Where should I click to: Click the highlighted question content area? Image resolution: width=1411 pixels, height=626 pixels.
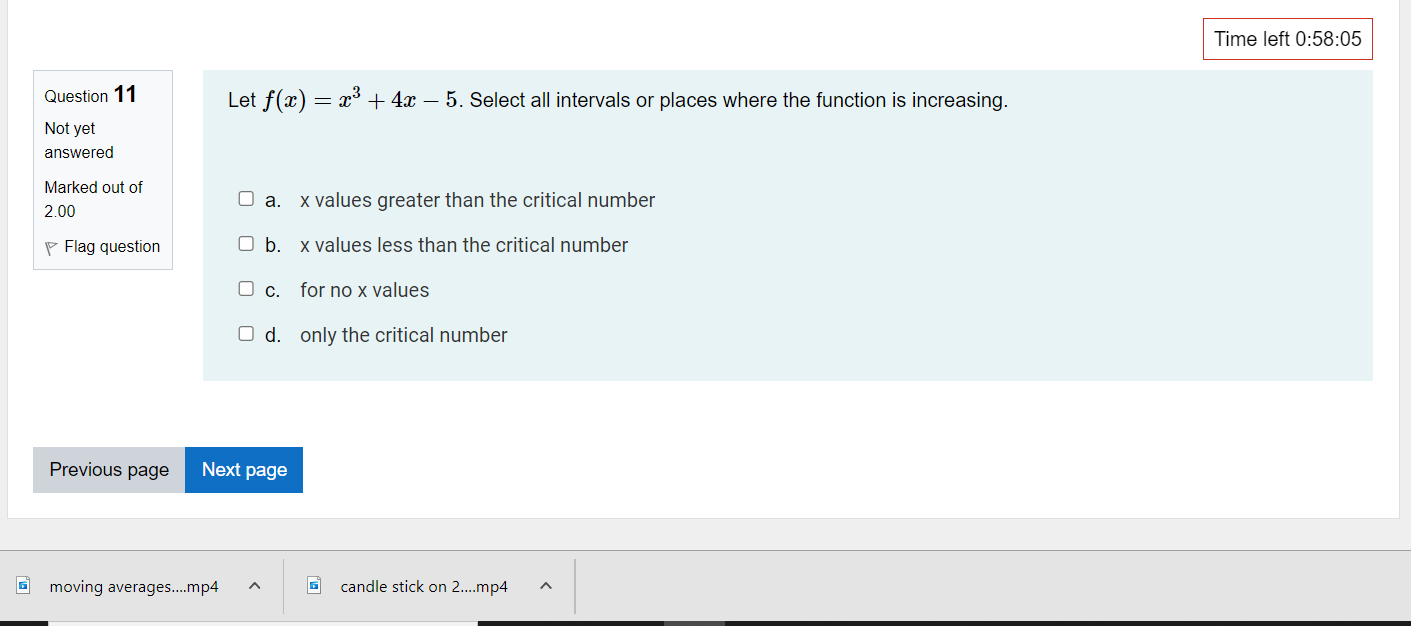point(787,225)
